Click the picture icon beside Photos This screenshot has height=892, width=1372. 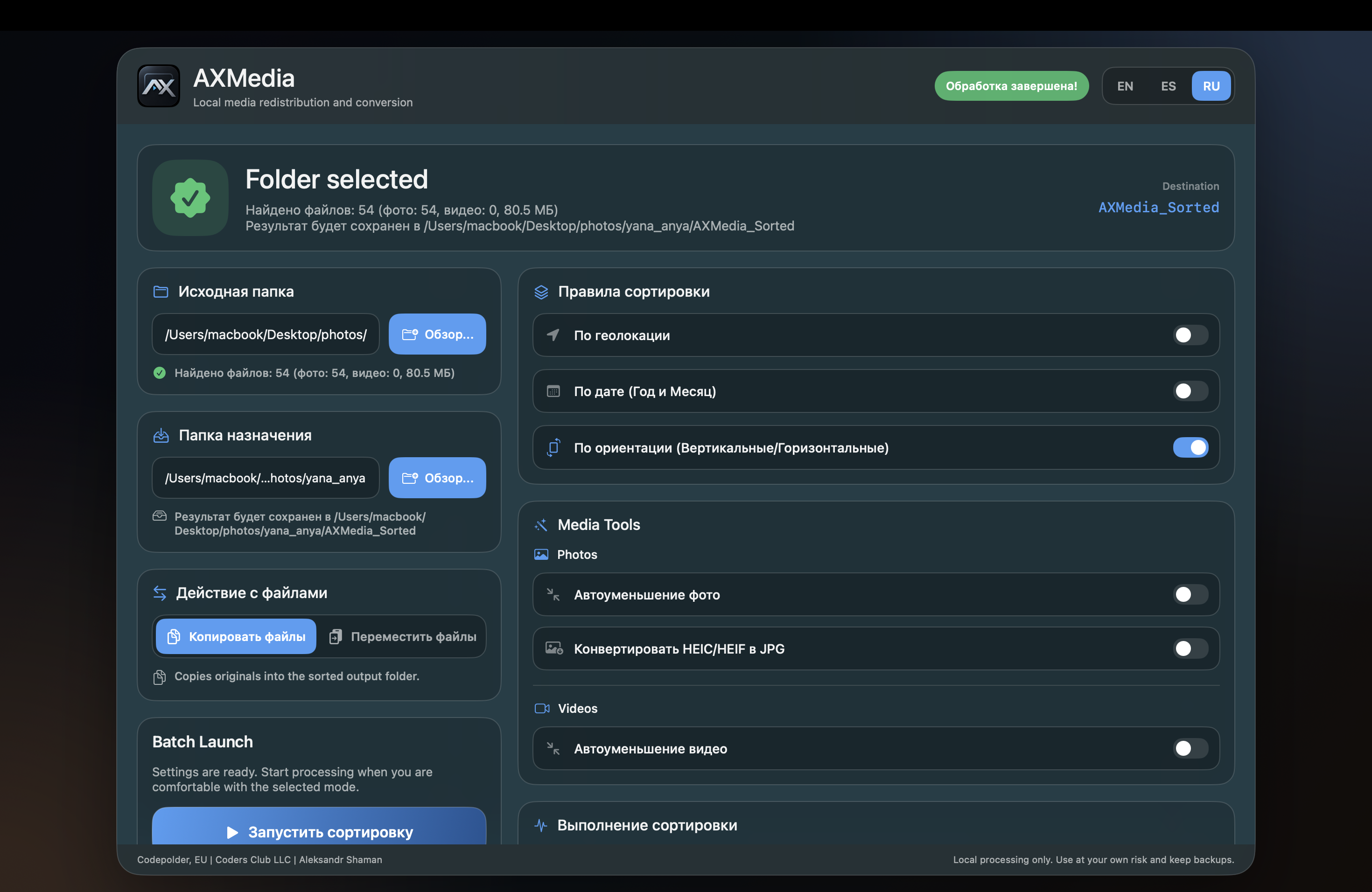pyautogui.click(x=541, y=554)
